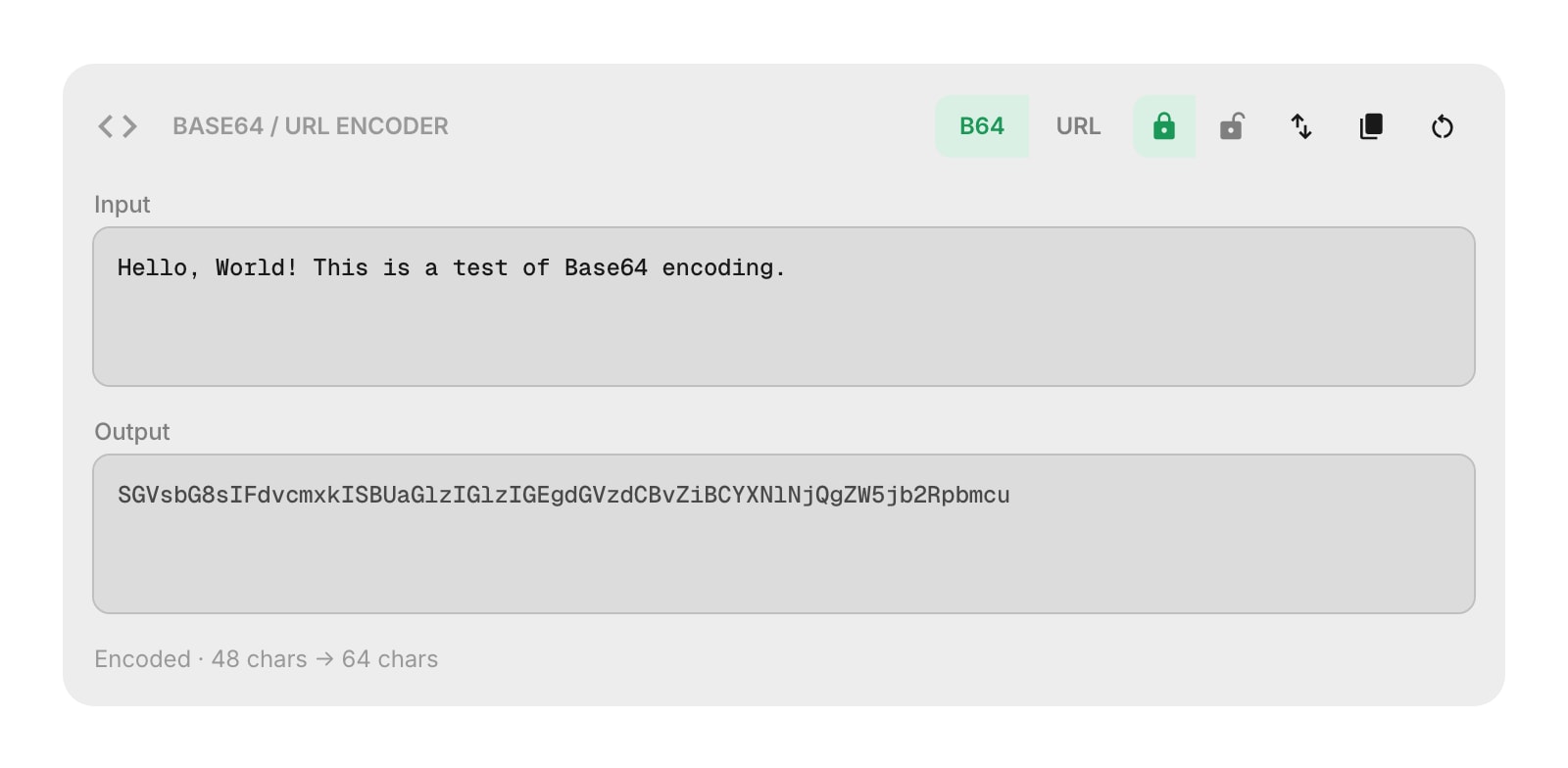
Task: Click the Encoded character count status text
Action: [x=267, y=659]
